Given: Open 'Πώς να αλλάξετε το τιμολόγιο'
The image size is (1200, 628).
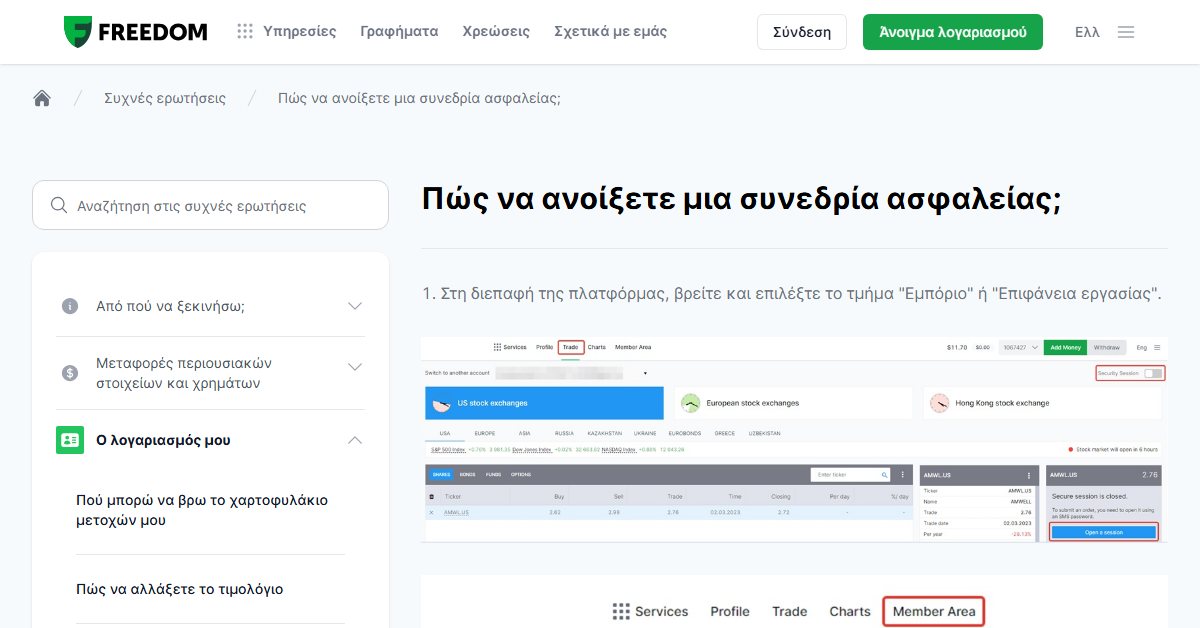Looking at the screenshot, I should (x=180, y=589).
